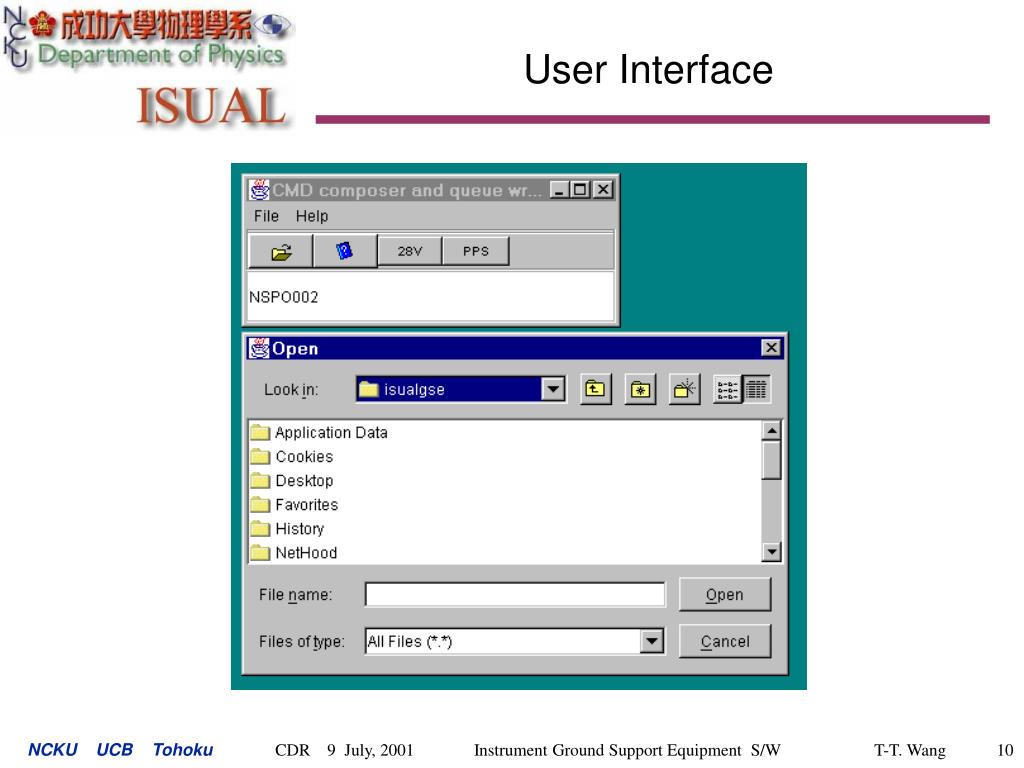Select the History folder

[x=287, y=529]
